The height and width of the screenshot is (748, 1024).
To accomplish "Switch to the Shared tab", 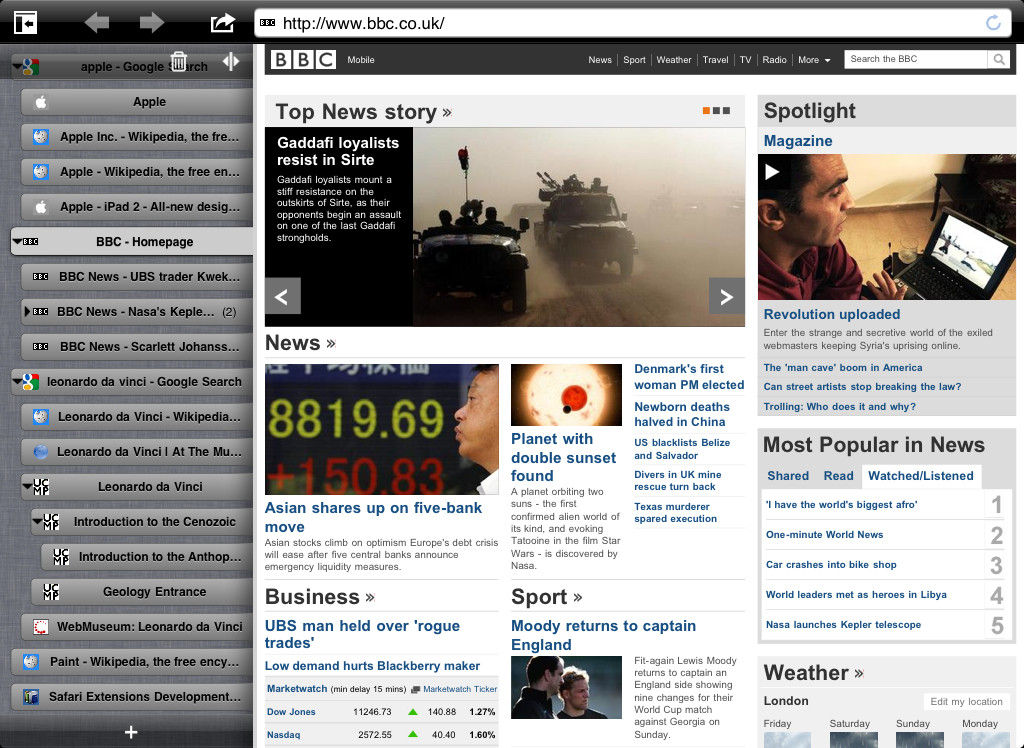I will 788,476.
